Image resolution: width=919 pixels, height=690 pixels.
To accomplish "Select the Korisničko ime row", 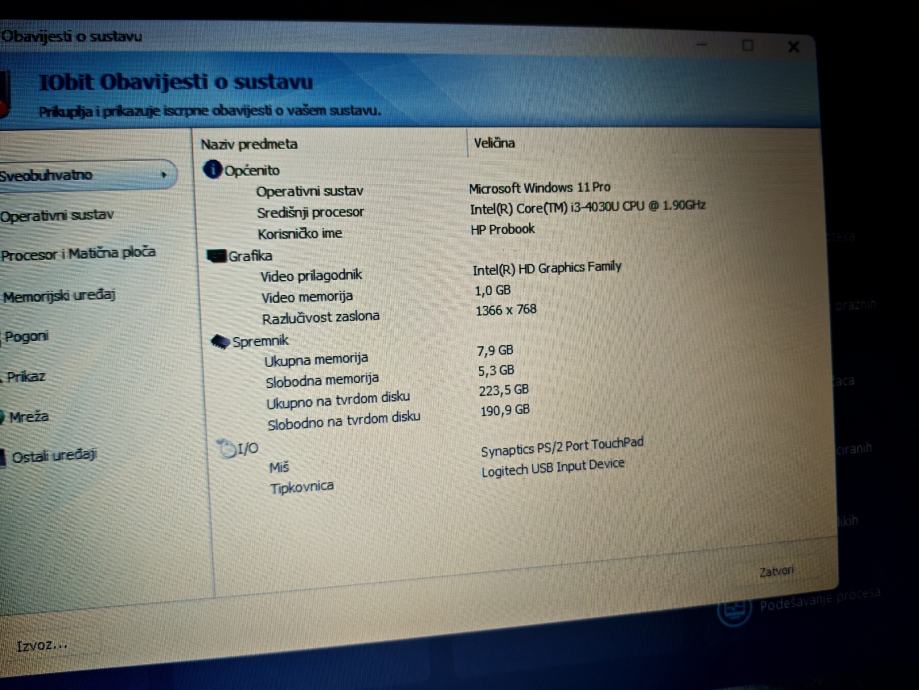I will click(x=300, y=233).
